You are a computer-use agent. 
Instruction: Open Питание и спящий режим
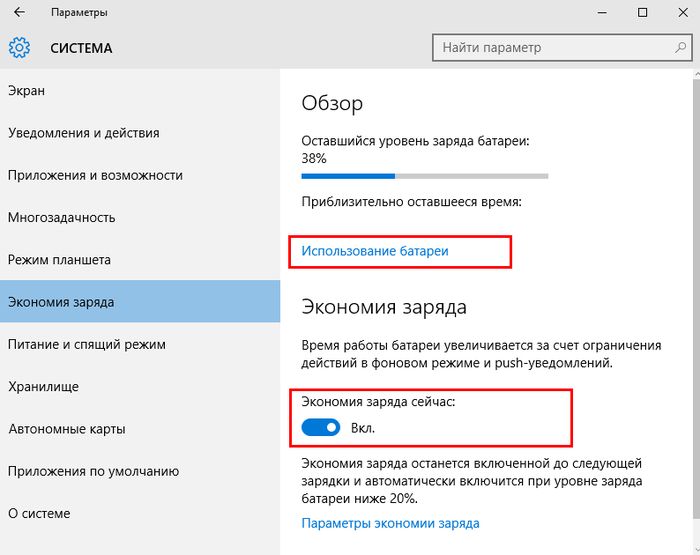click(x=87, y=344)
